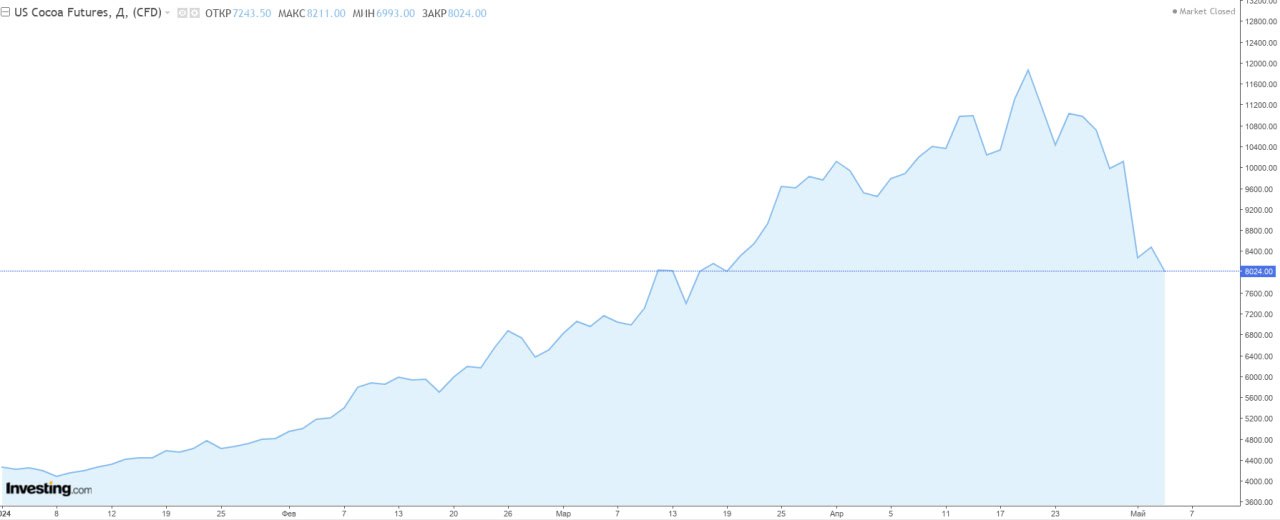Open dropdown arrow beside US Cocoa Futures title
Image resolution: width=1280 pixels, height=520 pixels.
(167, 13)
